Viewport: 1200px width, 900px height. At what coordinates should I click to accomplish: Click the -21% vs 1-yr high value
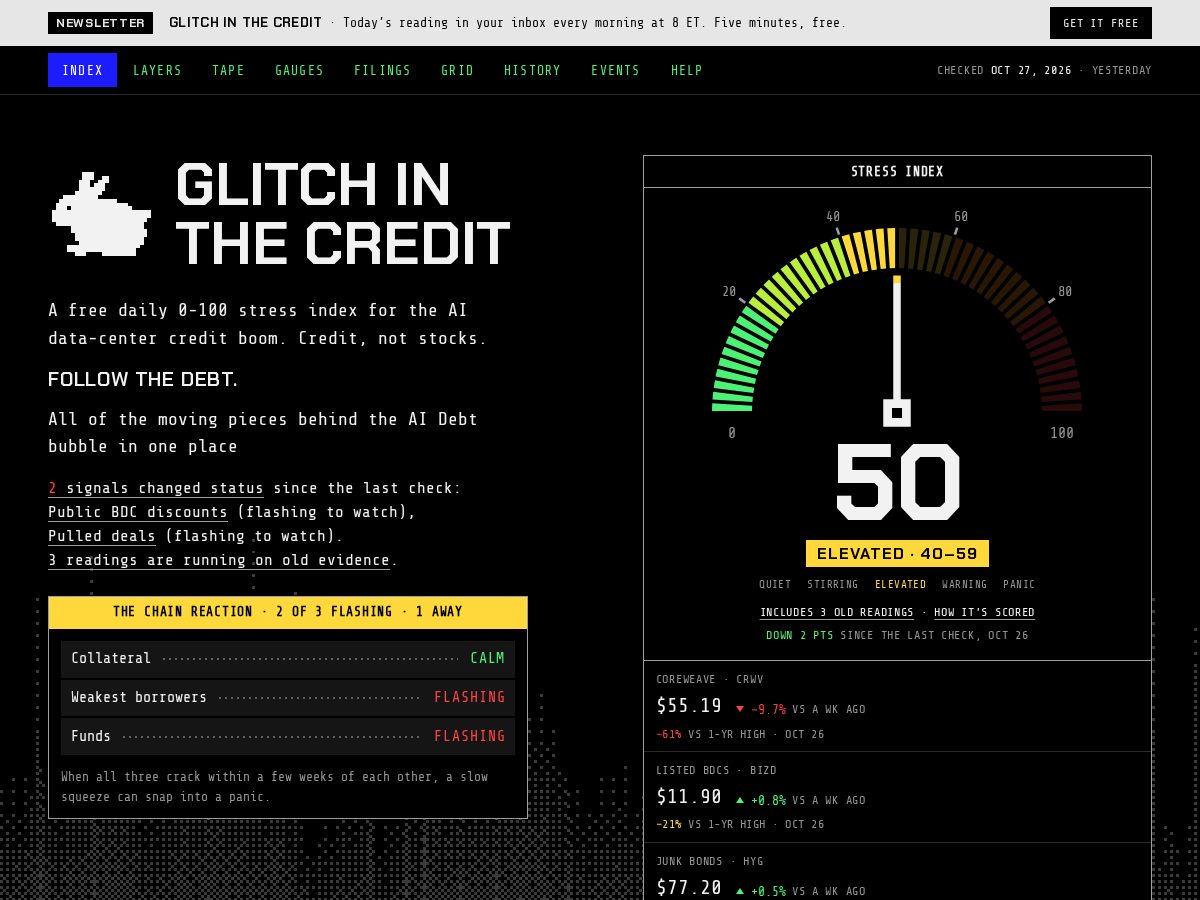[669, 824]
